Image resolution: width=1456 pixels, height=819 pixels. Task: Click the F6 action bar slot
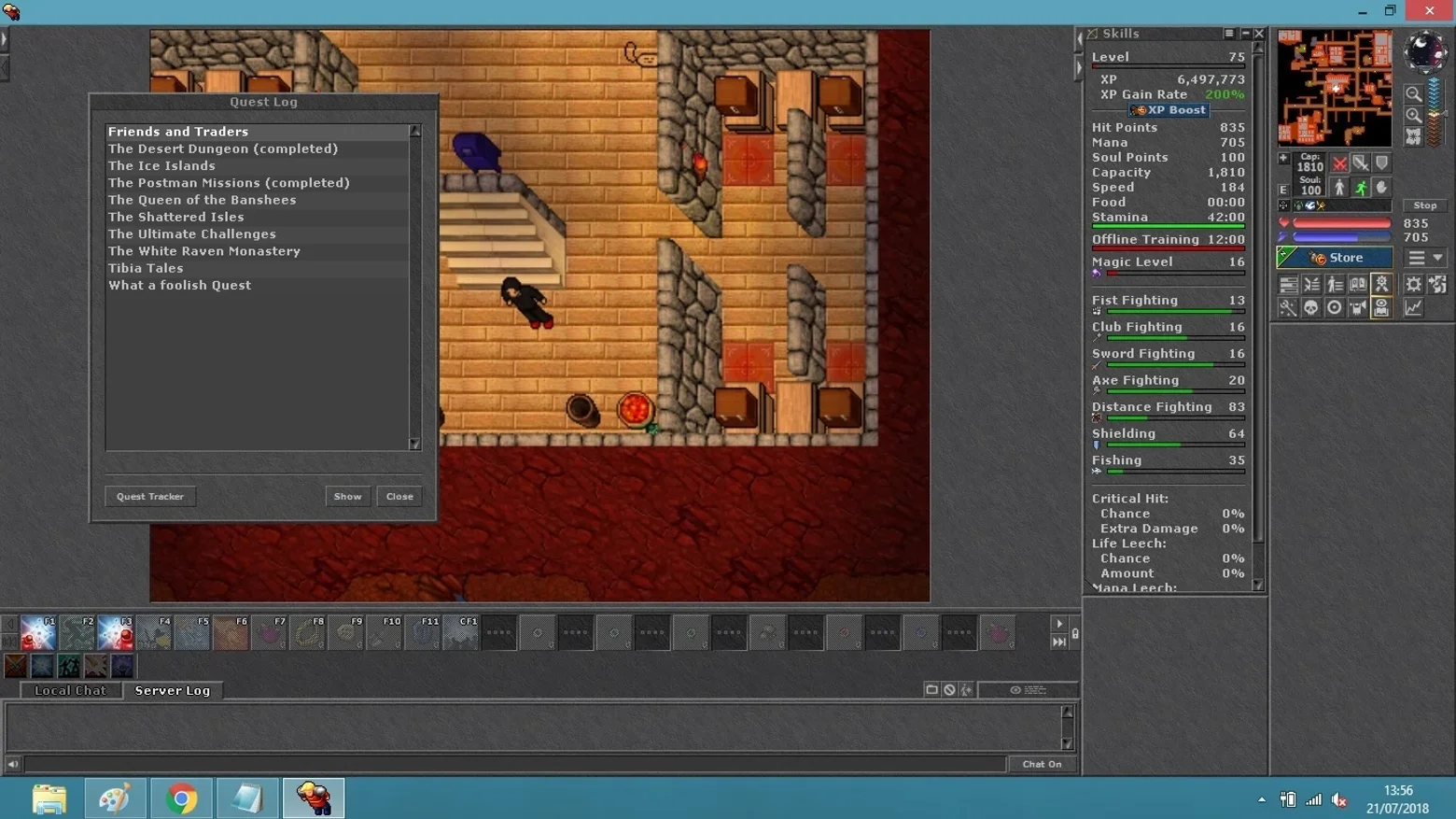coord(230,632)
